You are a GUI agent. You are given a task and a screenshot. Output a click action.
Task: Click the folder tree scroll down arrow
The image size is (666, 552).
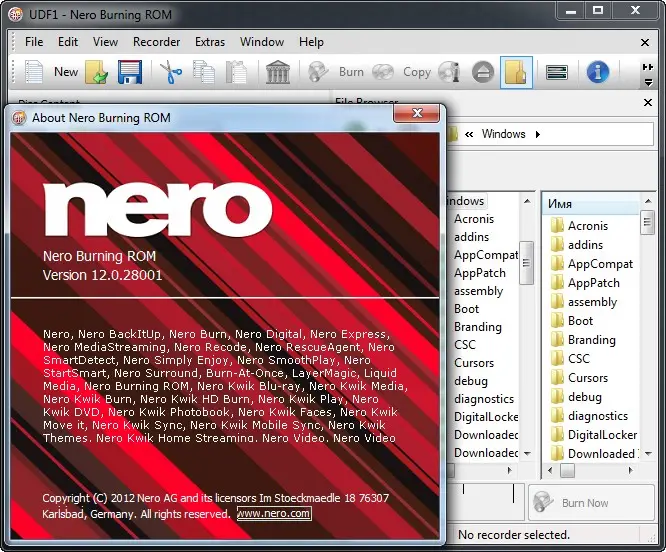click(527, 453)
